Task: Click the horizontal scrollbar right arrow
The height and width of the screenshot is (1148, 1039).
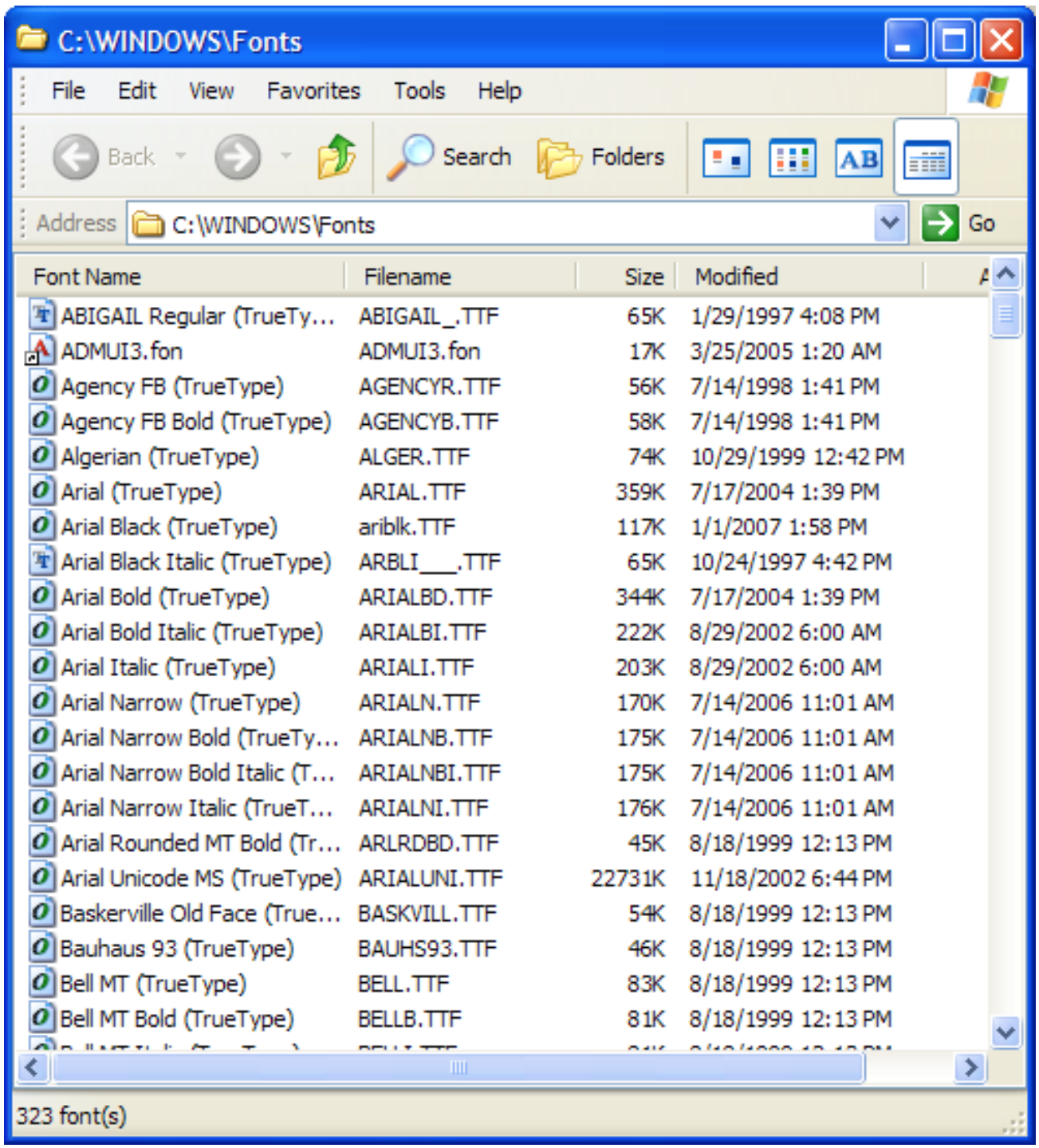Action: point(970,1067)
